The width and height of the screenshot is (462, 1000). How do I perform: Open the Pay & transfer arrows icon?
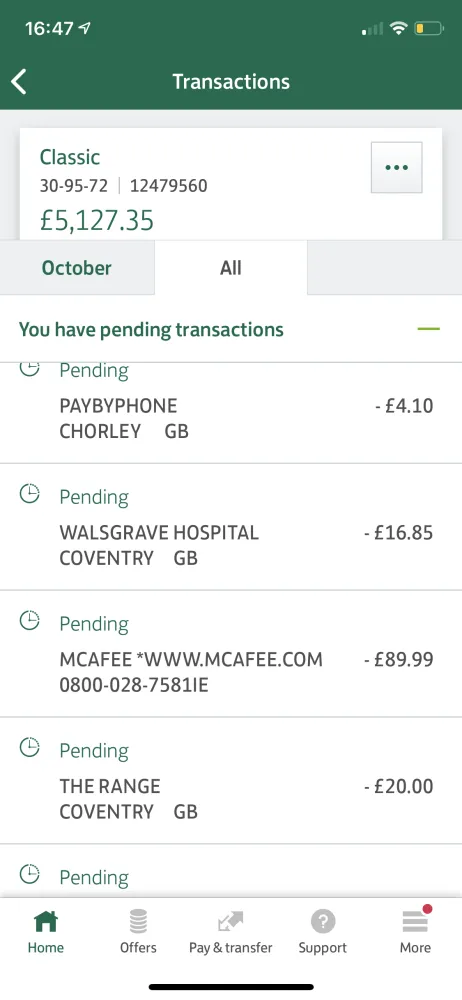pyautogui.click(x=230, y=922)
